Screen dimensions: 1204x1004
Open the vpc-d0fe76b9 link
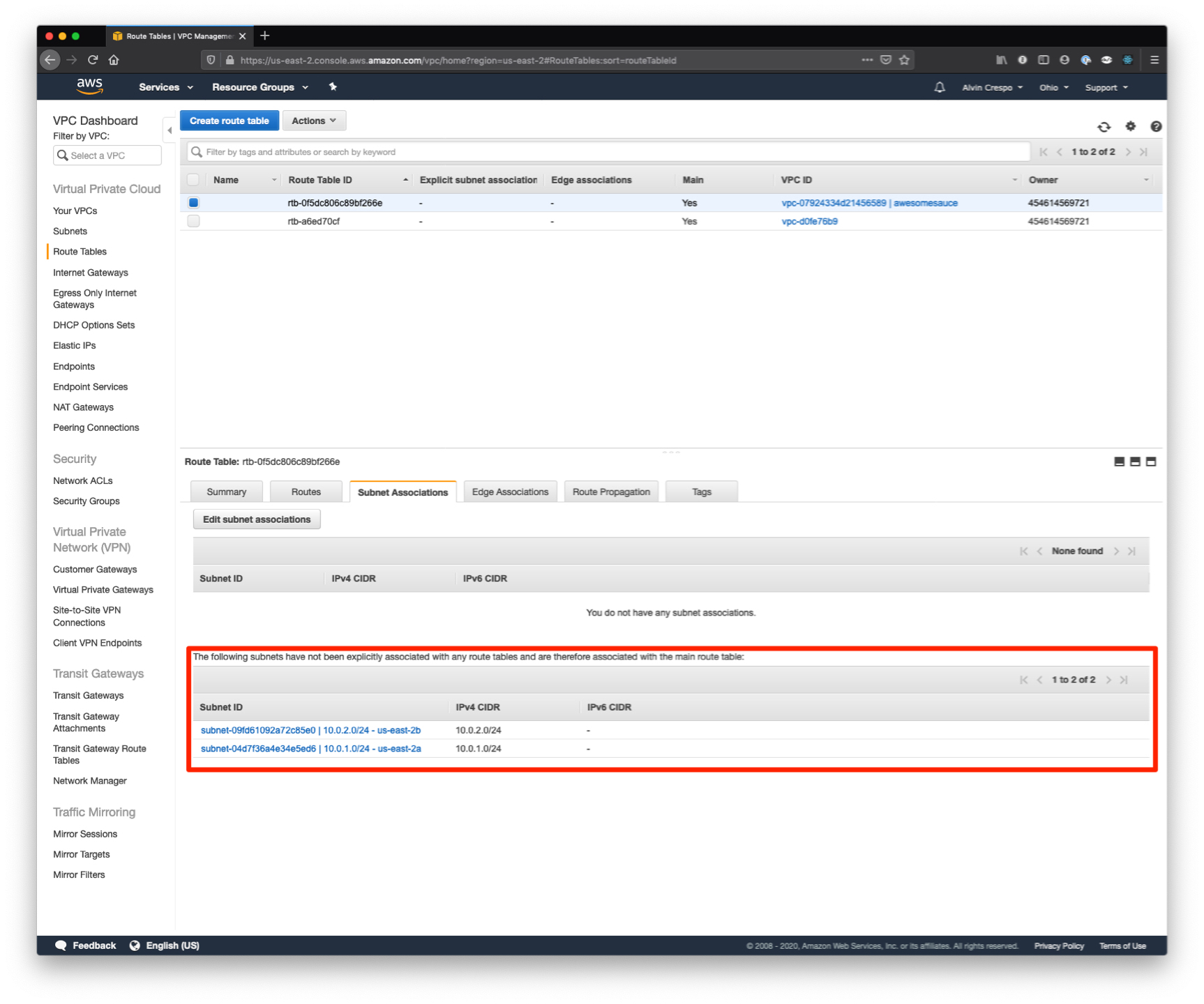[x=809, y=221]
